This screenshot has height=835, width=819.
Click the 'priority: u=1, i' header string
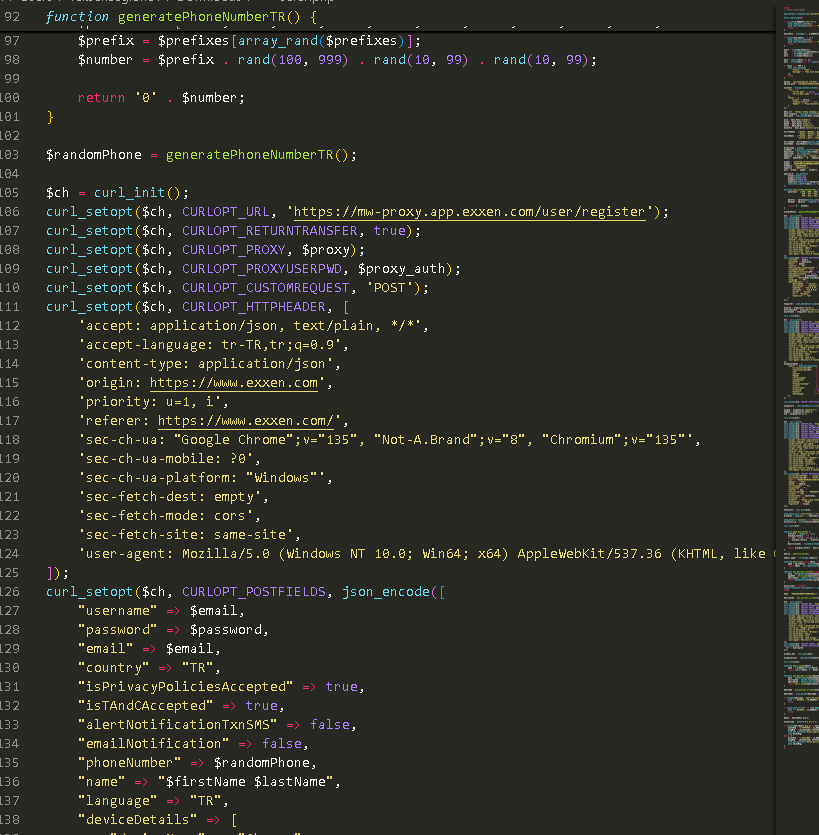(150, 402)
